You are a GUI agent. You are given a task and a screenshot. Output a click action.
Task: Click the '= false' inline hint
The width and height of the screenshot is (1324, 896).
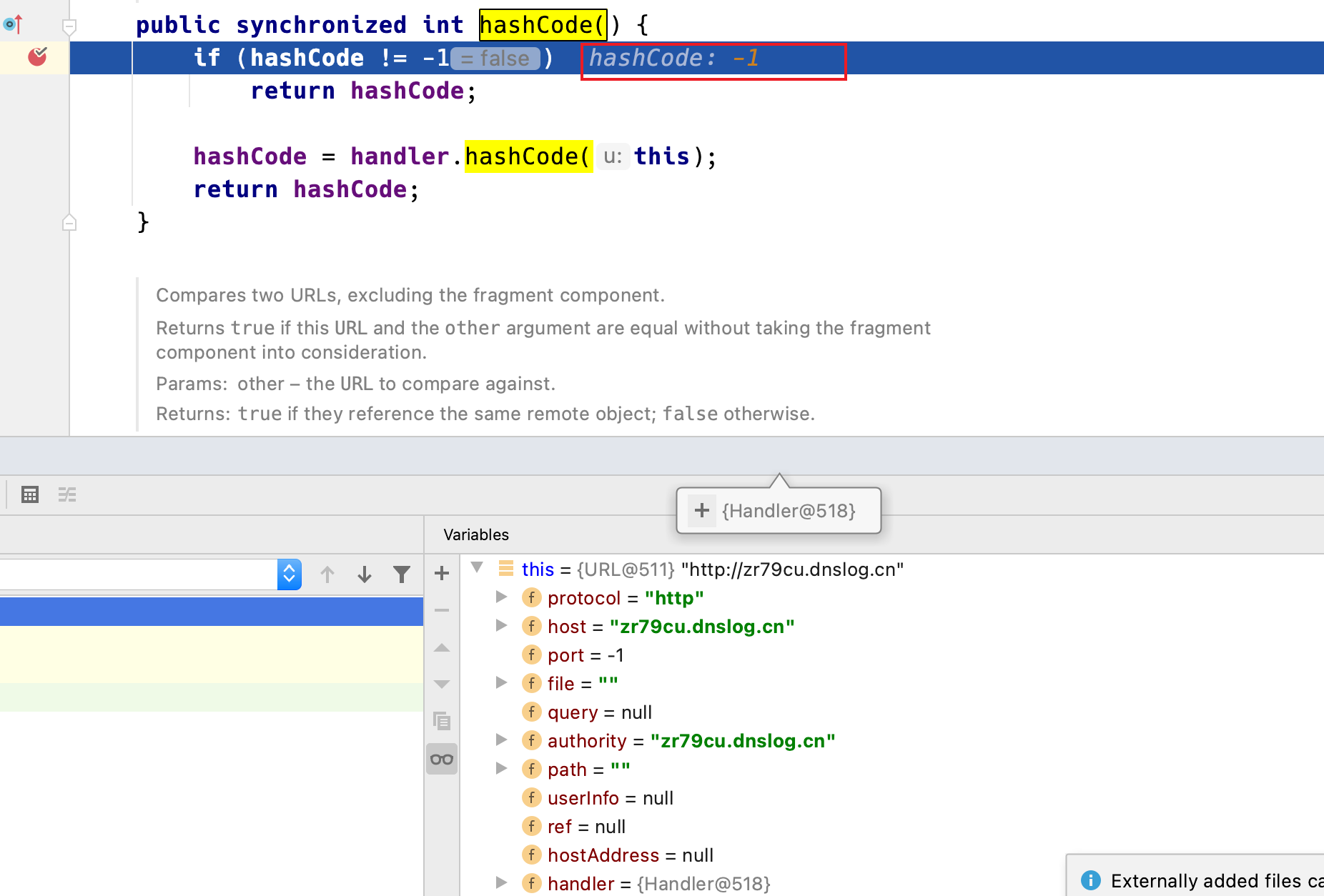point(495,58)
